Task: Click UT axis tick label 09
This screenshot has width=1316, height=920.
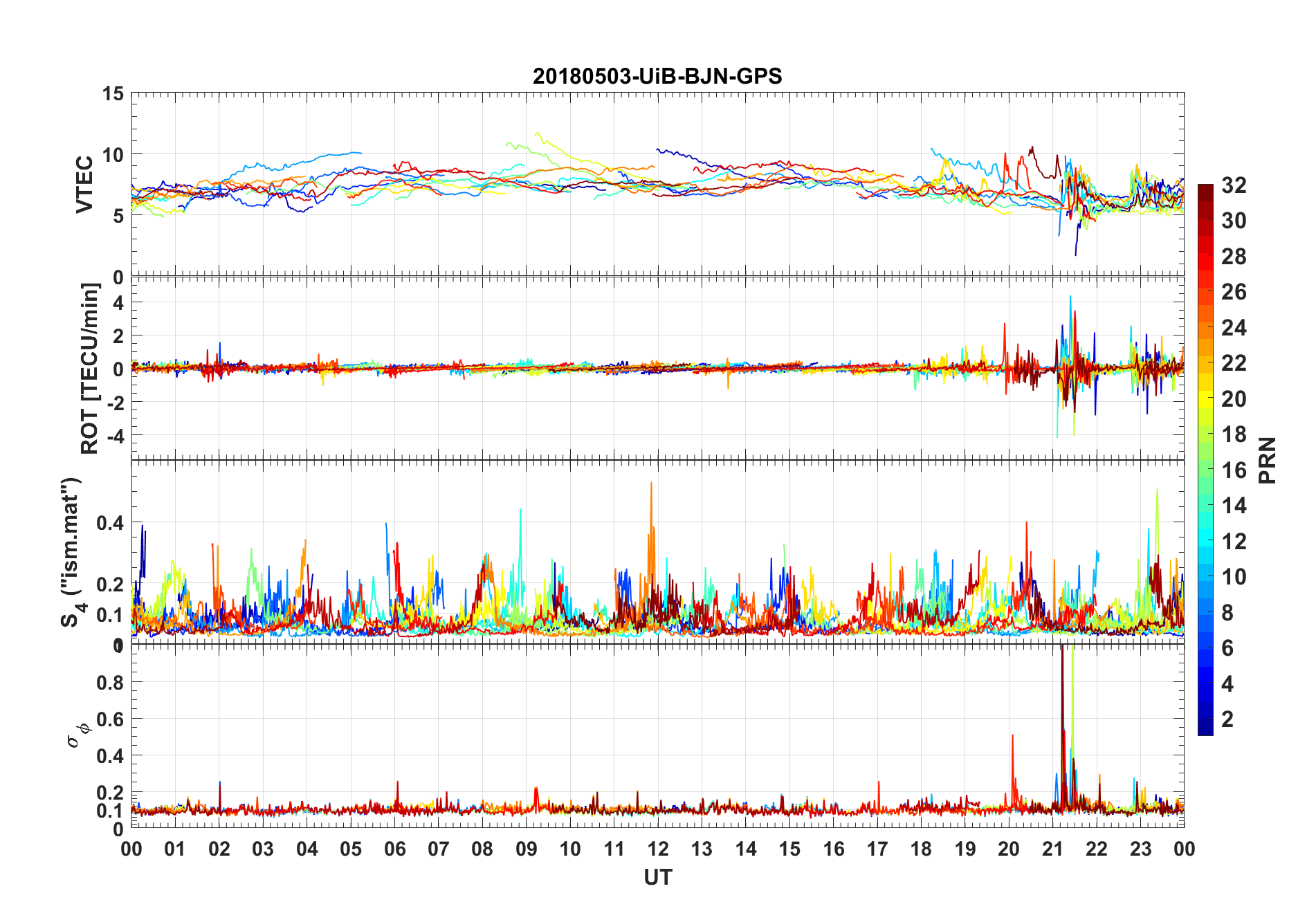Action: pos(527,849)
